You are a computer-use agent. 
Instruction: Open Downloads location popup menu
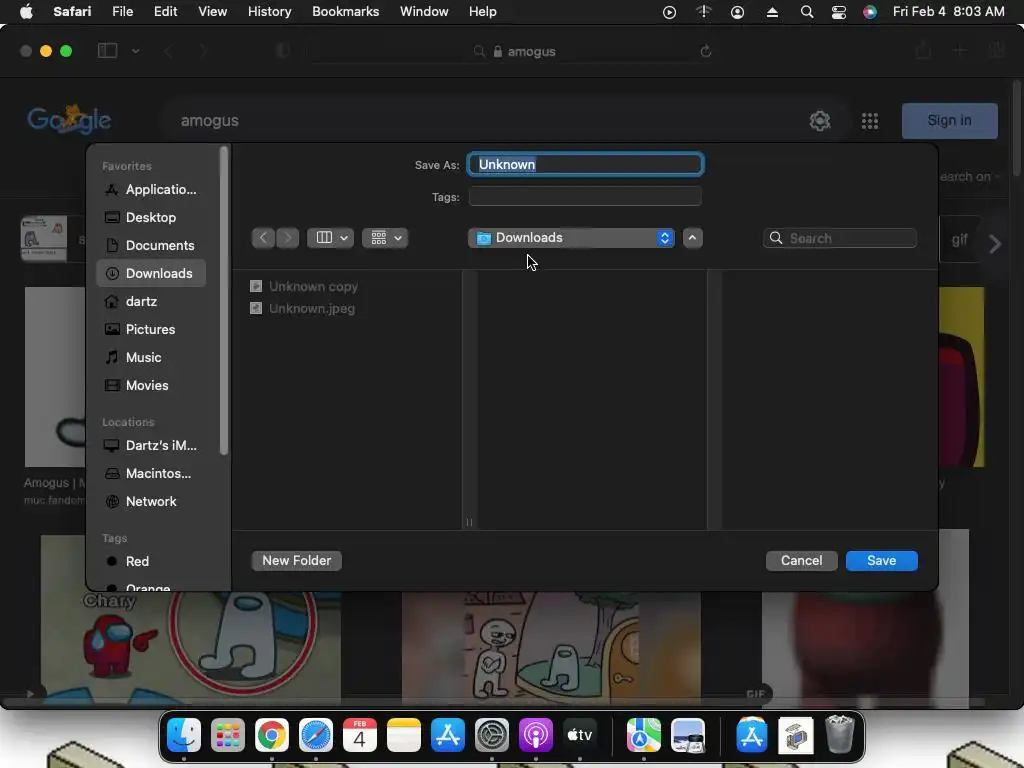[571, 238]
